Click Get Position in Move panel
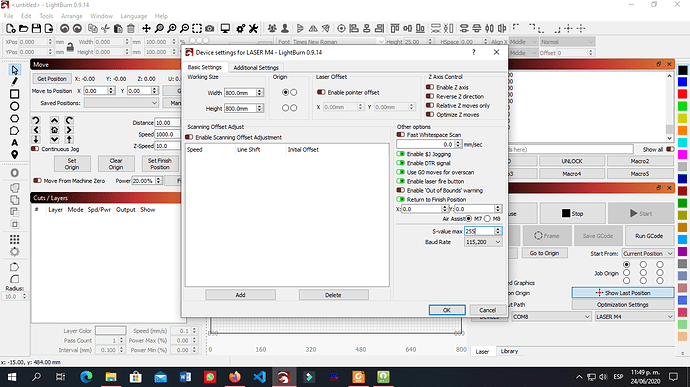The width and height of the screenshot is (690, 387). (51, 78)
